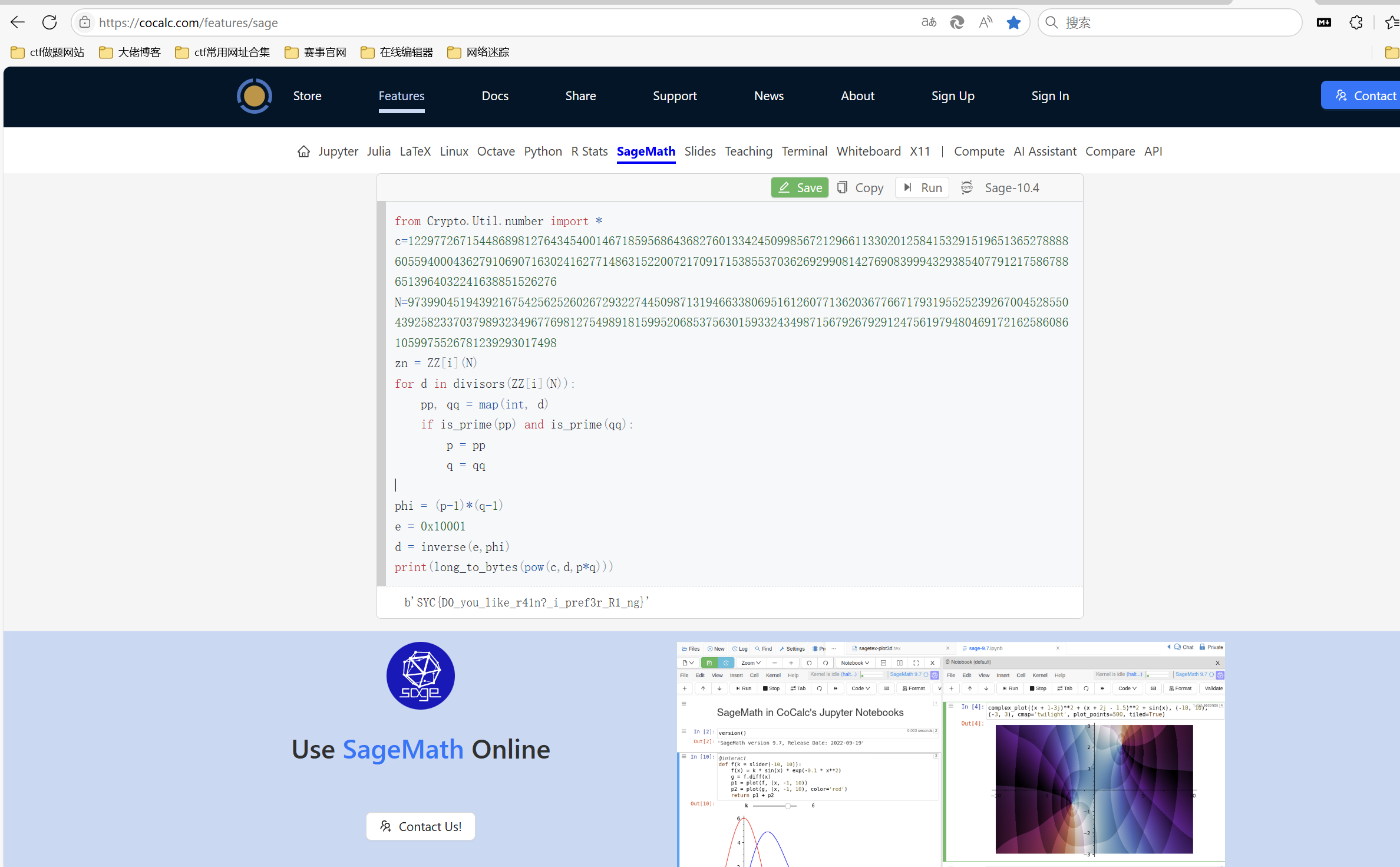Switch to the Python feature tab
Image resolution: width=1400 pixels, height=867 pixels.
[543, 151]
